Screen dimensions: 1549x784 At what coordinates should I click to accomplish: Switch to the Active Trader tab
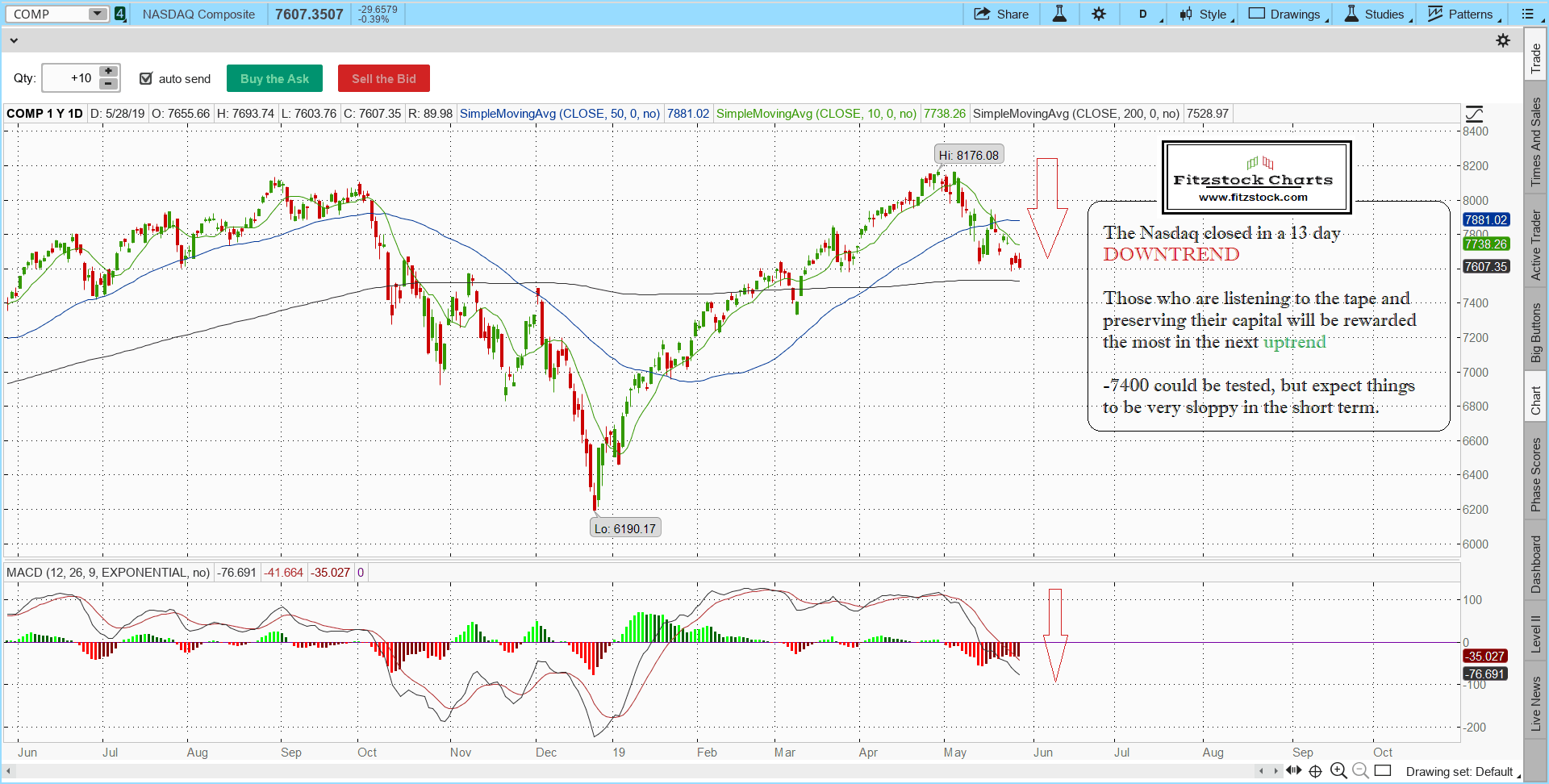[1535, 245]
